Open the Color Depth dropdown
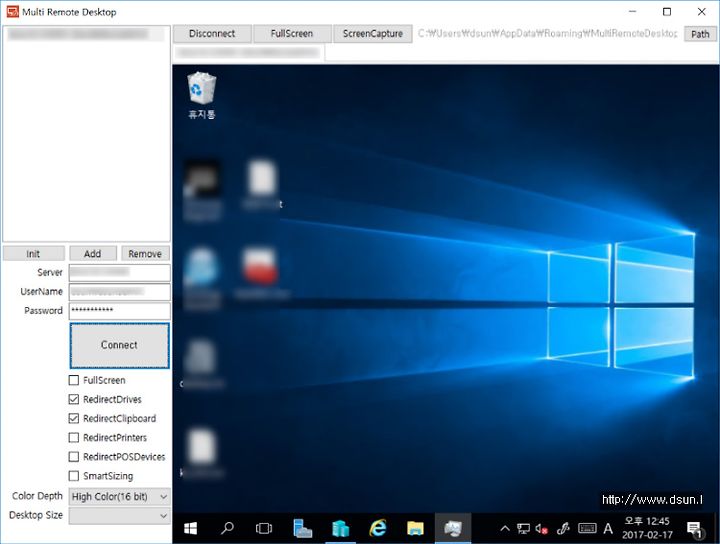This screenshot has width=720, height=544. click(119, 497)
